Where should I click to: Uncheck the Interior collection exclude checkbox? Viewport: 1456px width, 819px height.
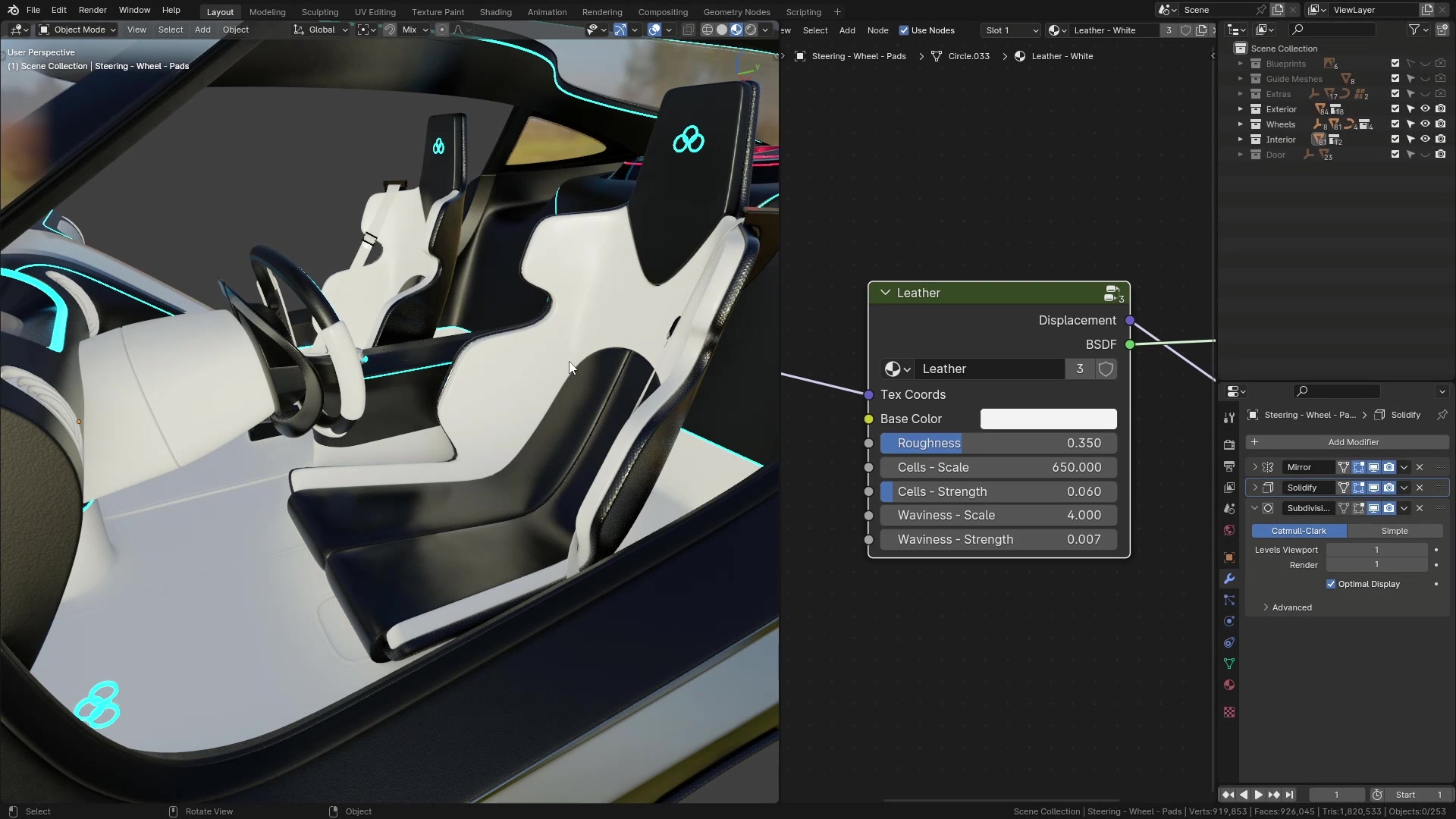(1395, 140)
